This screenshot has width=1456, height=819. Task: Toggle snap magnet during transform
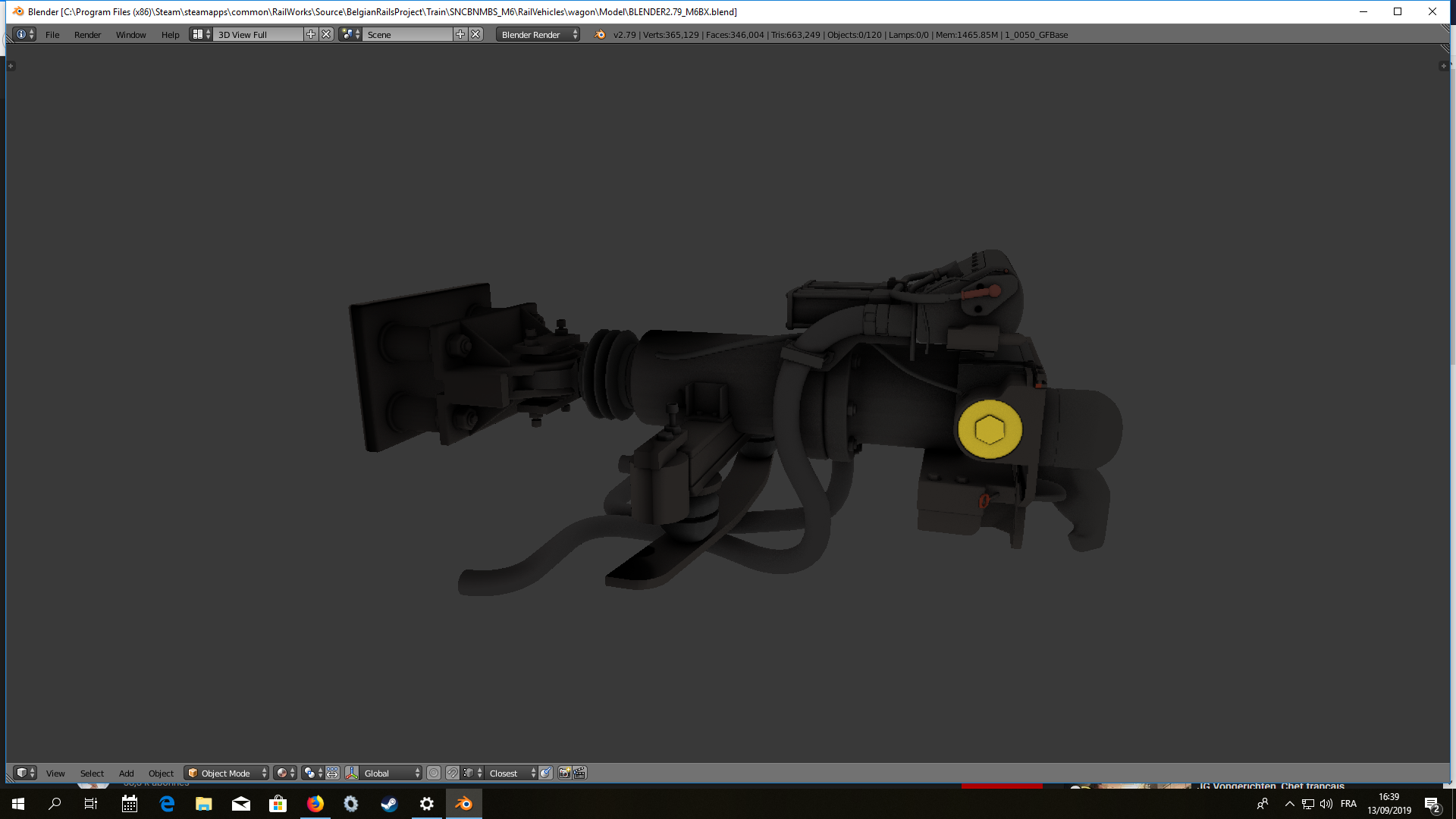[453, 773]
